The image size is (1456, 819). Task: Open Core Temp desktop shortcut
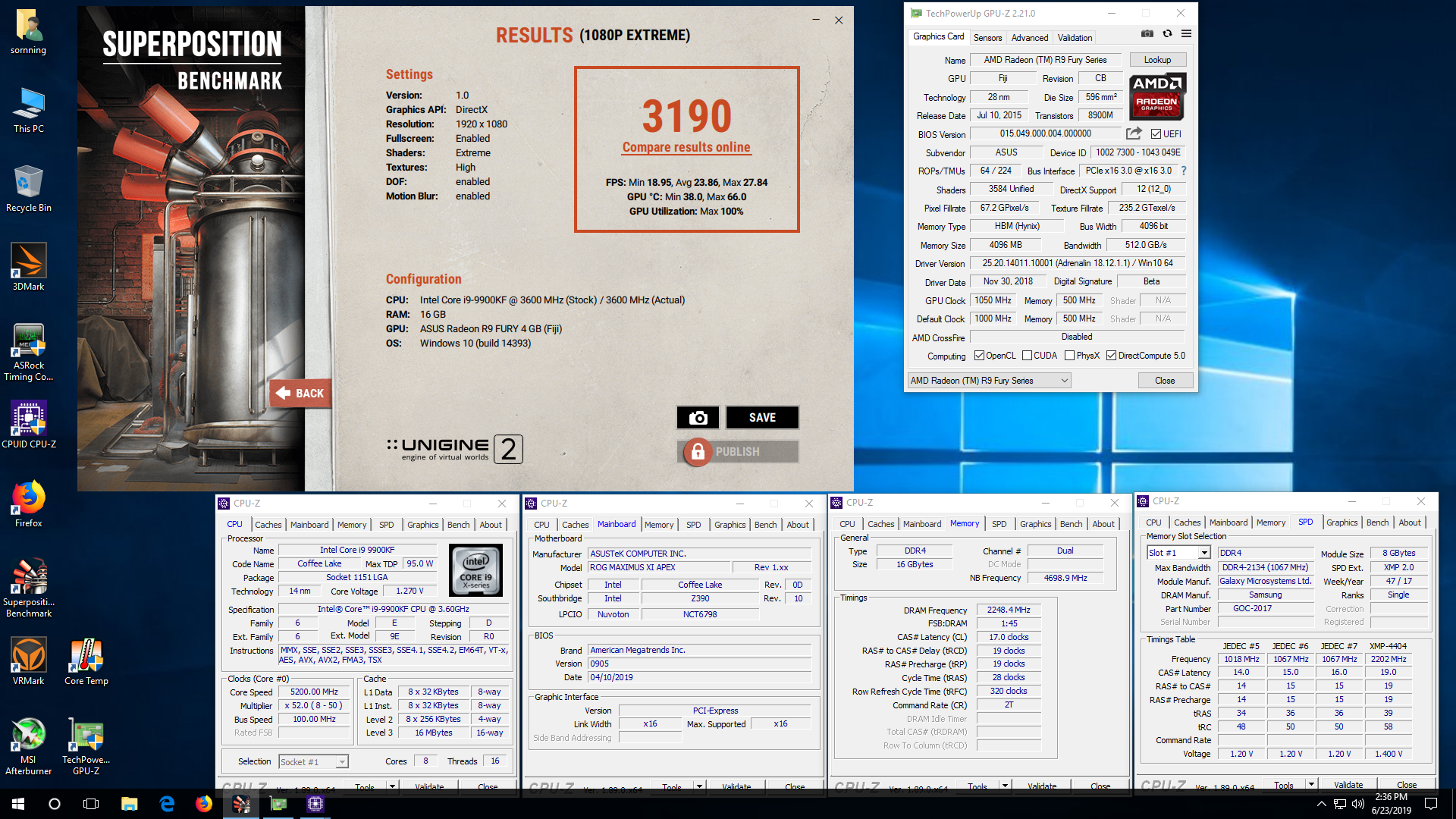point(86,663)
